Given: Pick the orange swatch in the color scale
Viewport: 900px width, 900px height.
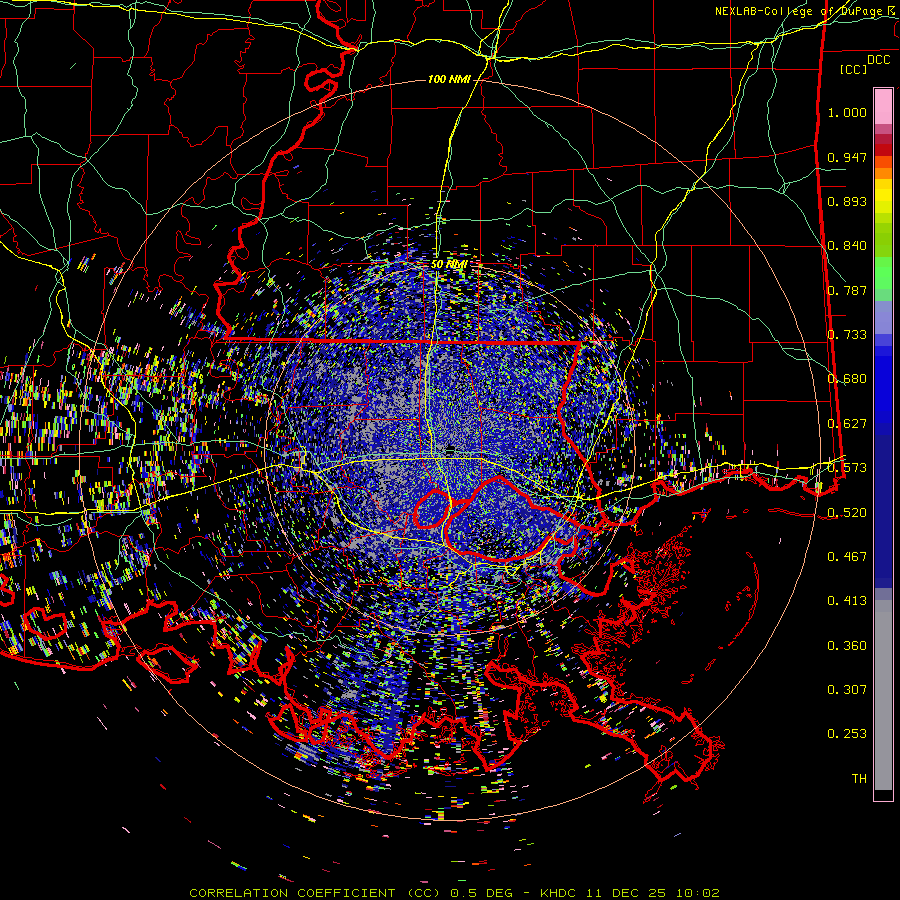Looking at the screenshot, I should click(883, 173).
